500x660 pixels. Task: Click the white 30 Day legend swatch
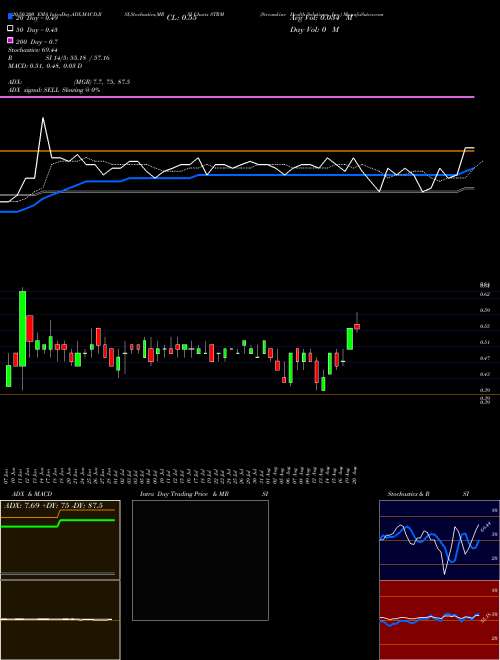coord(11,29)
